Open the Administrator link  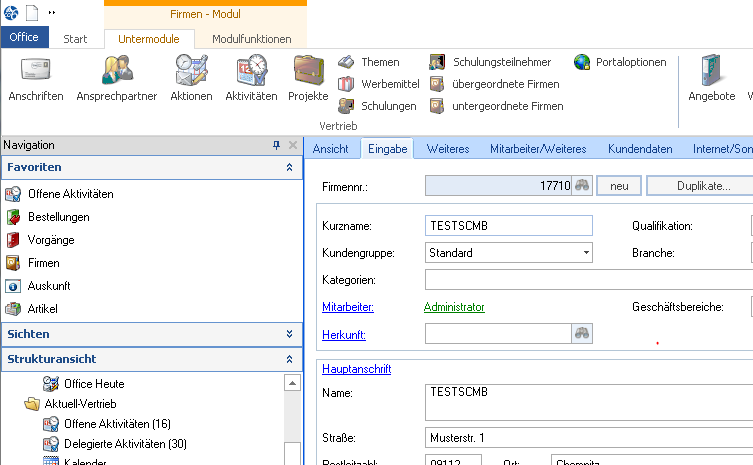point(454,307)
